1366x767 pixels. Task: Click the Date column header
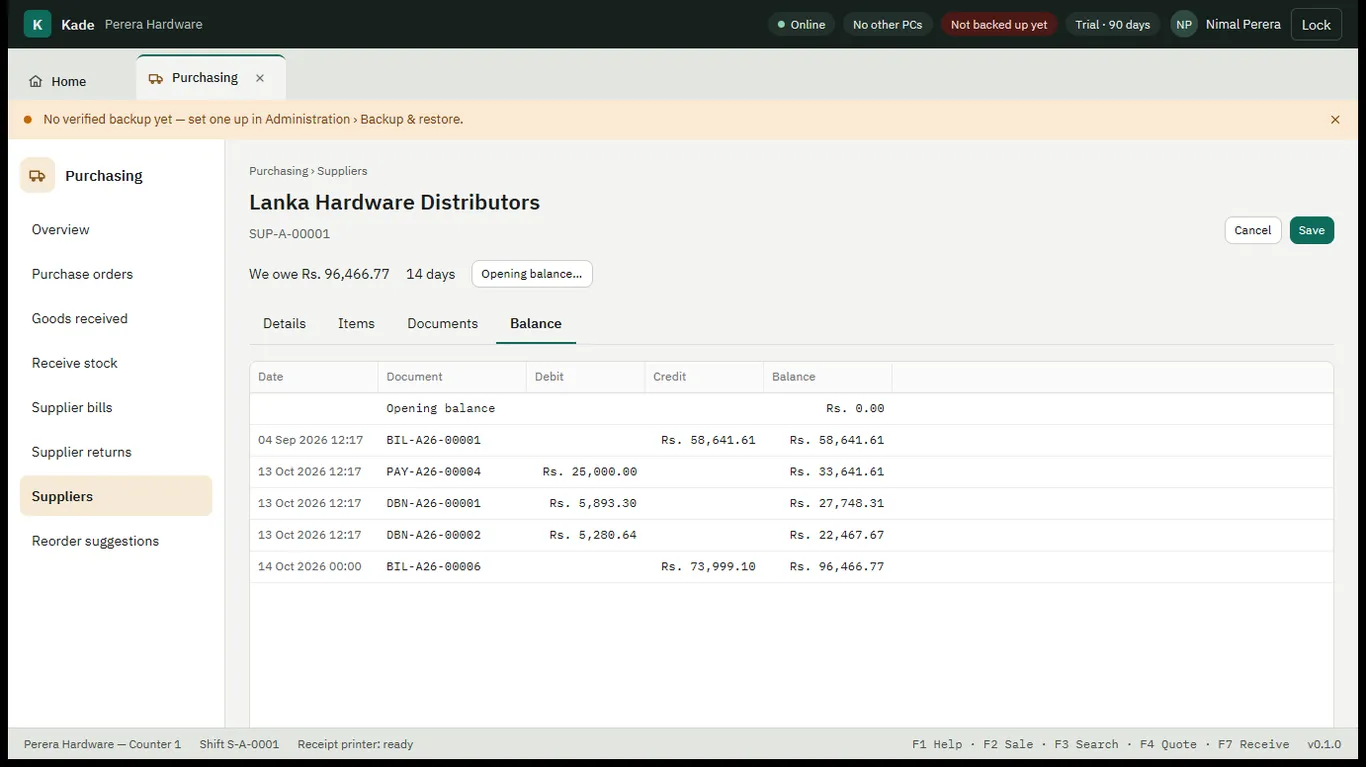(314, 377)
